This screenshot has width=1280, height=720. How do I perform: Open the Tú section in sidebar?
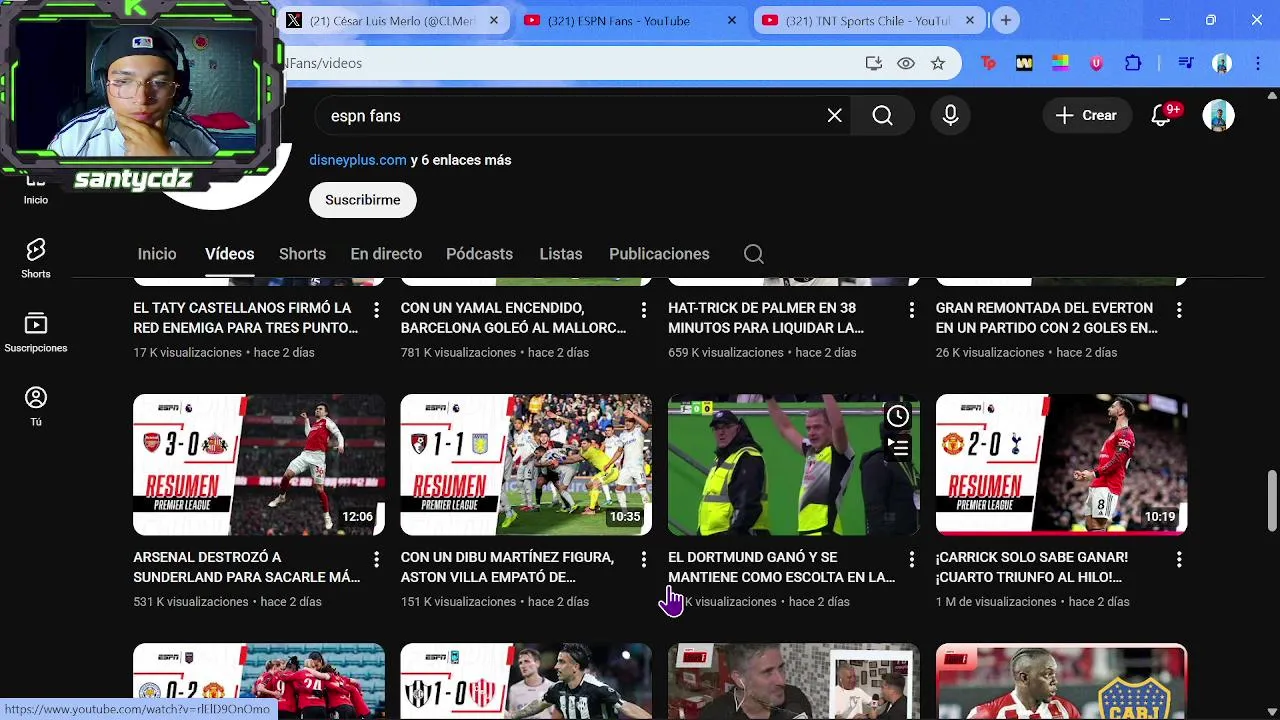tap(36, 406)
